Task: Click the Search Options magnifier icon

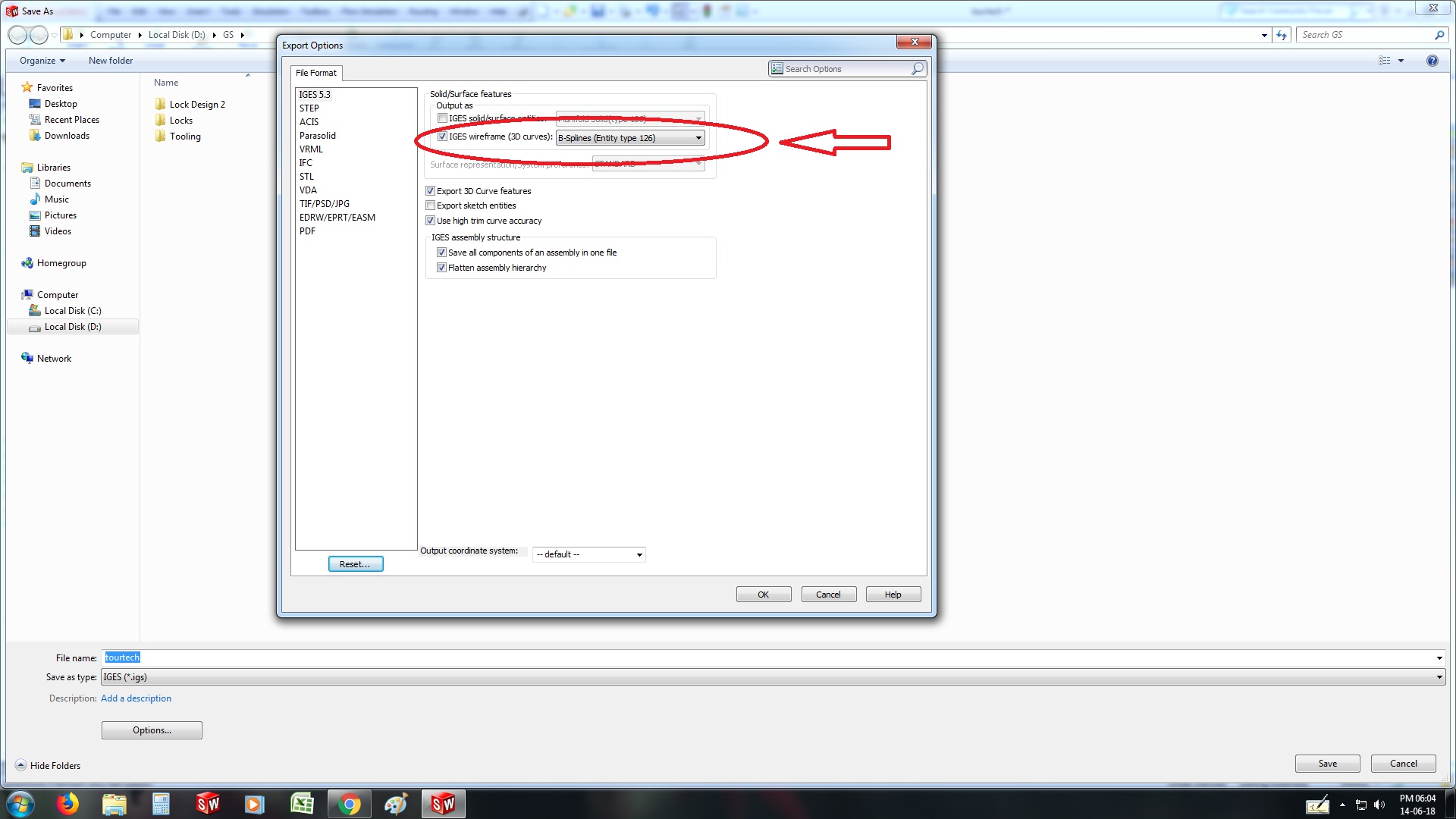Action: tap(918, 69)
